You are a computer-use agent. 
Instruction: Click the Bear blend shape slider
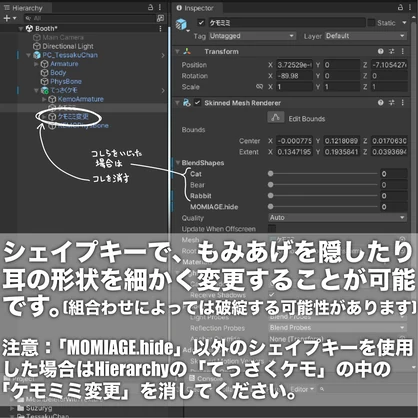point(323,184)
